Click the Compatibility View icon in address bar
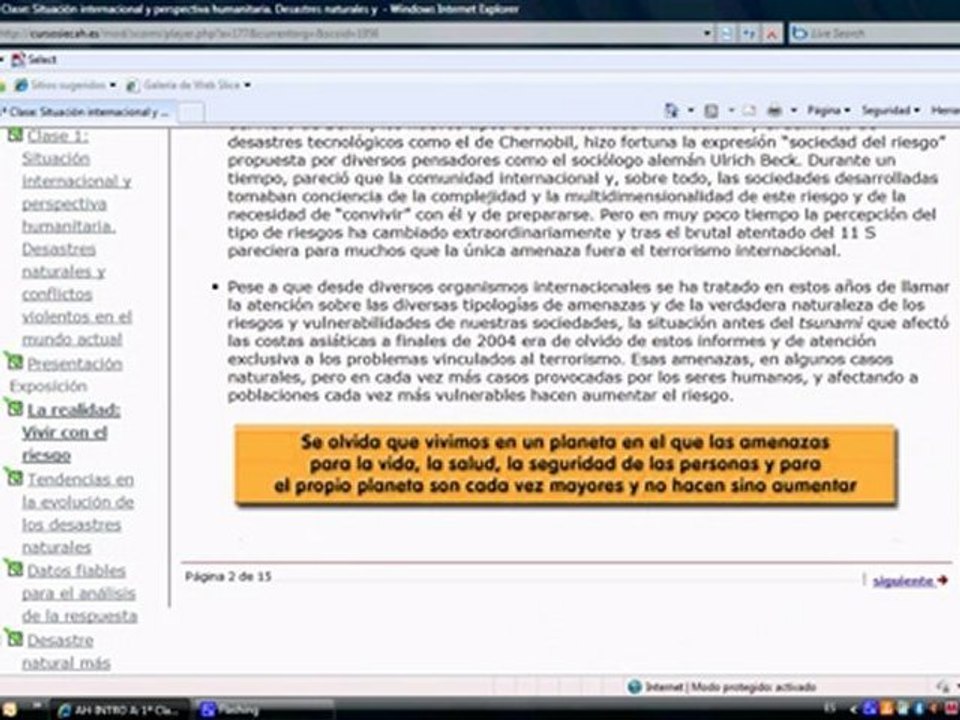 [x=726, y=34]
